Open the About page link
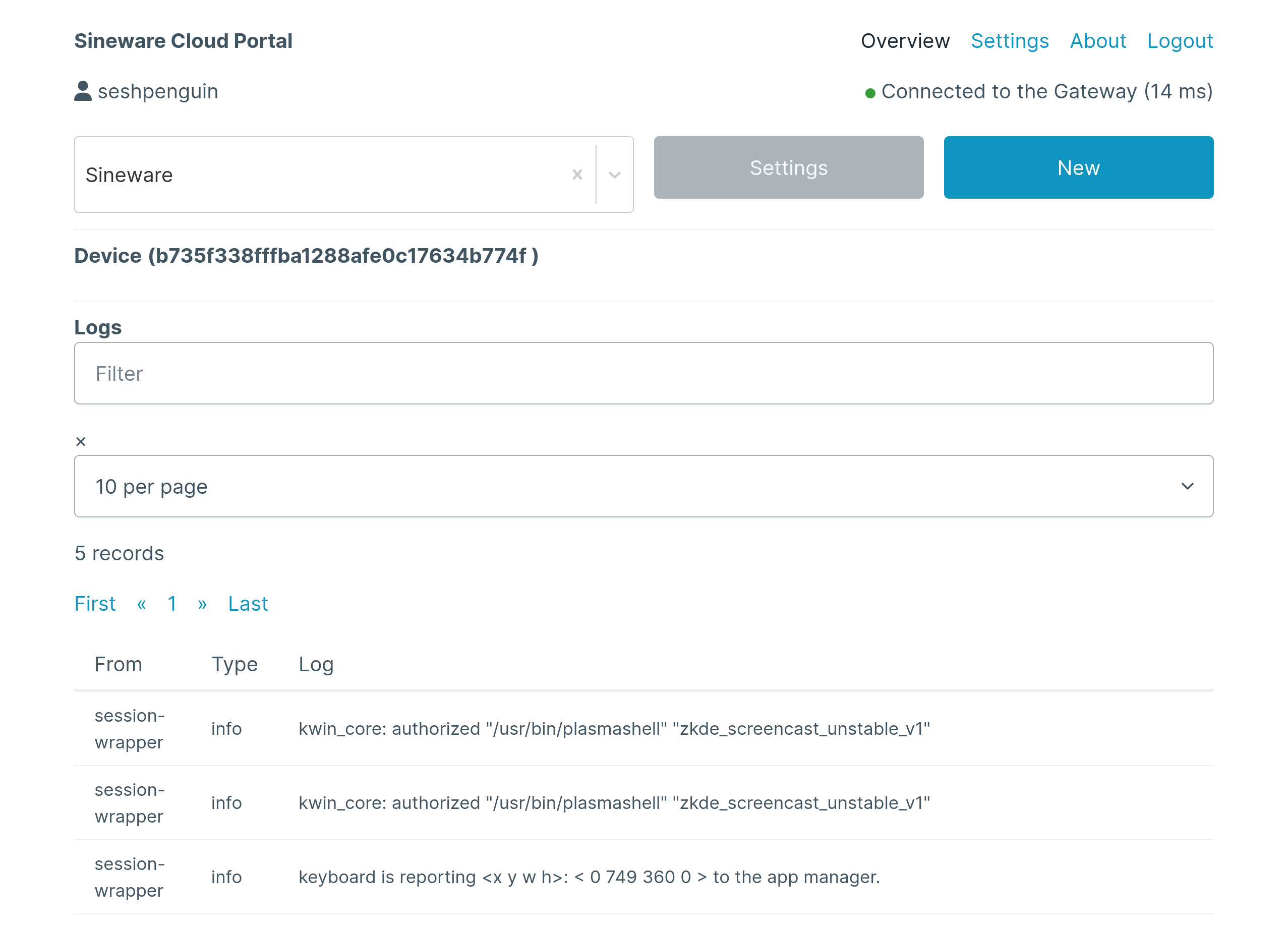Screen dimensions: 1288x930 [1097, 41]
